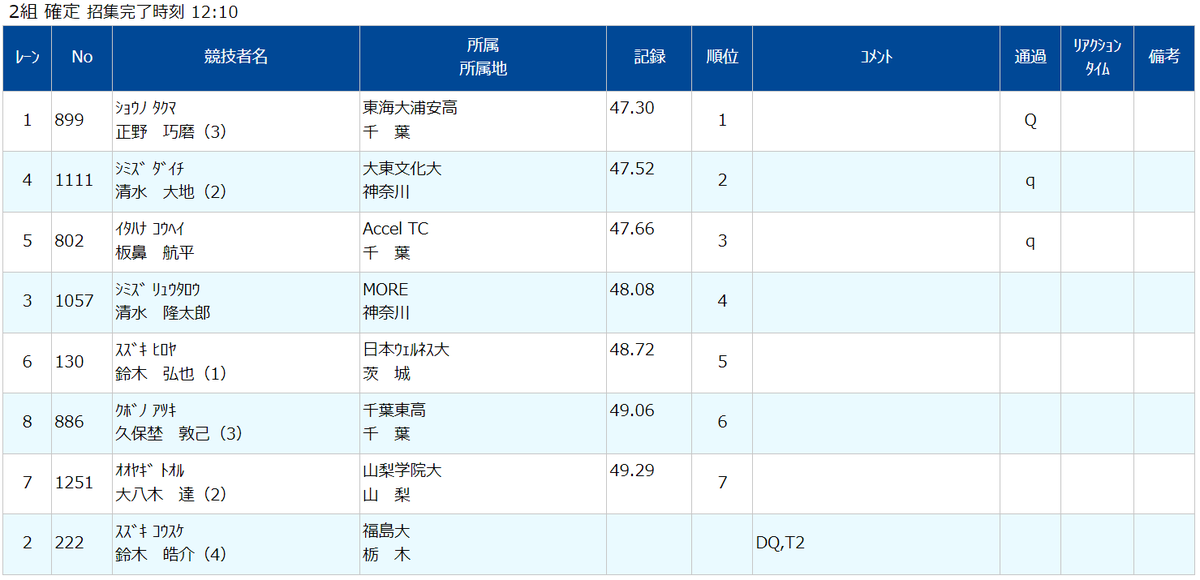
Task: Click the record 47.30
Action: coord(632,107)
